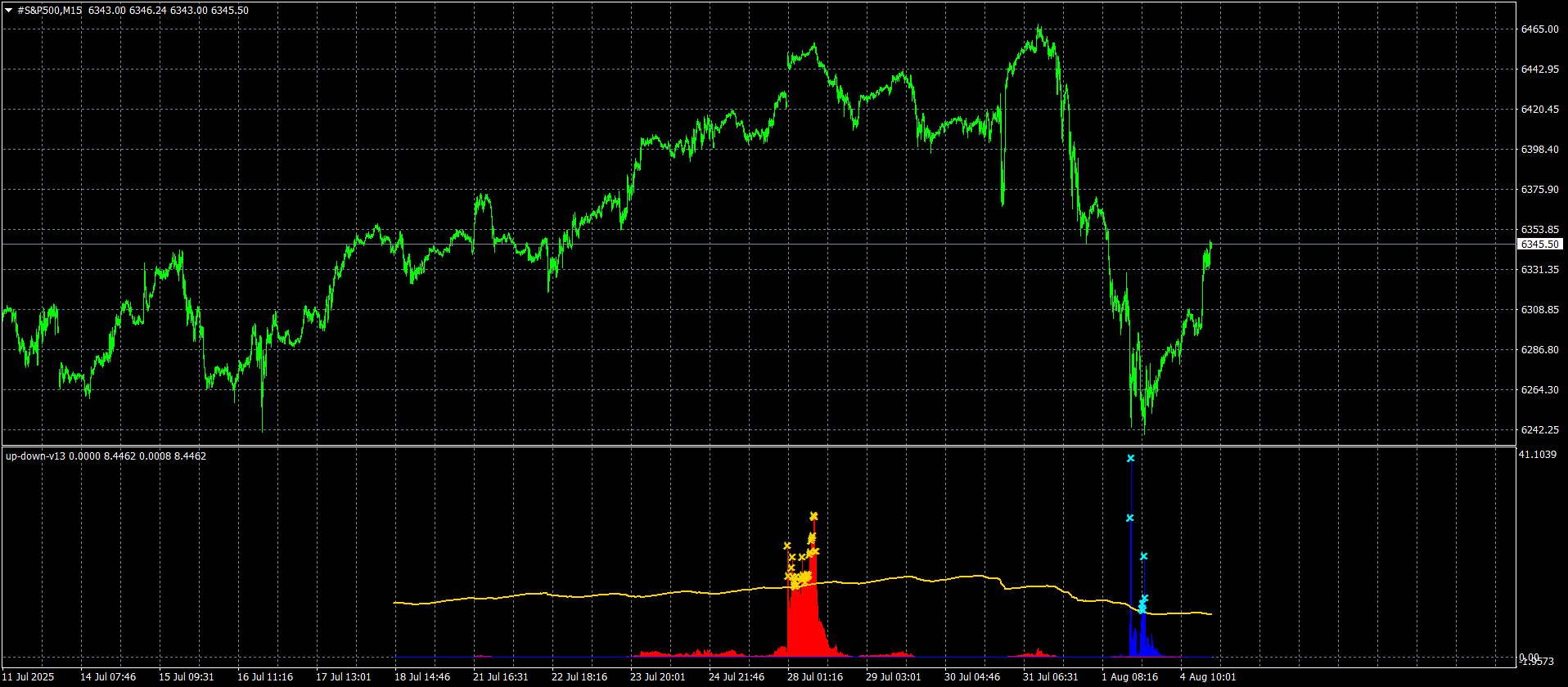The height and width of the screenshot is (687, 1568).
Task: Click the up-down-v13 indicator label
Action: pyautogui.click(x=37, y=456)
